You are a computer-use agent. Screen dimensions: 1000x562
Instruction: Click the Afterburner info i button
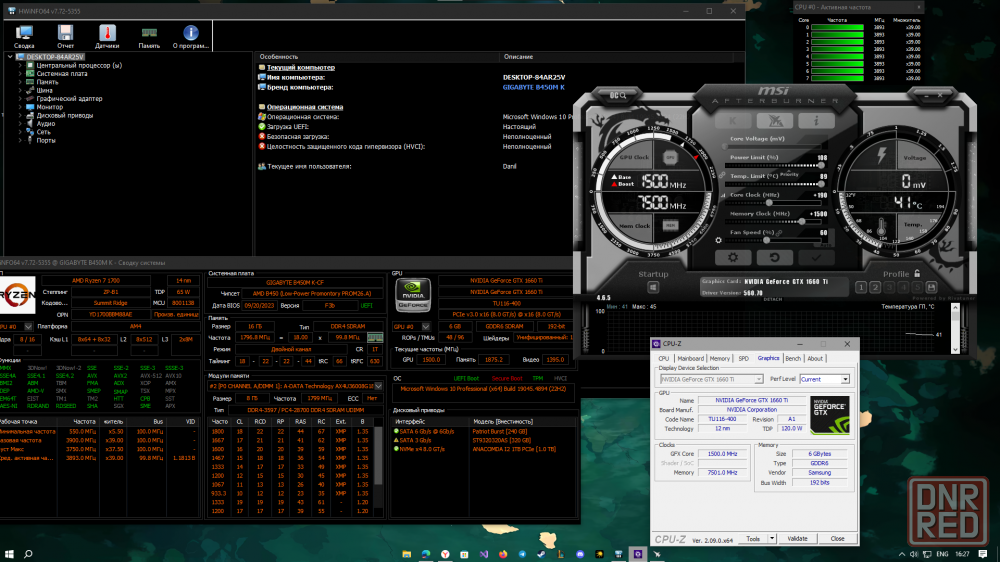pos(816,120)
